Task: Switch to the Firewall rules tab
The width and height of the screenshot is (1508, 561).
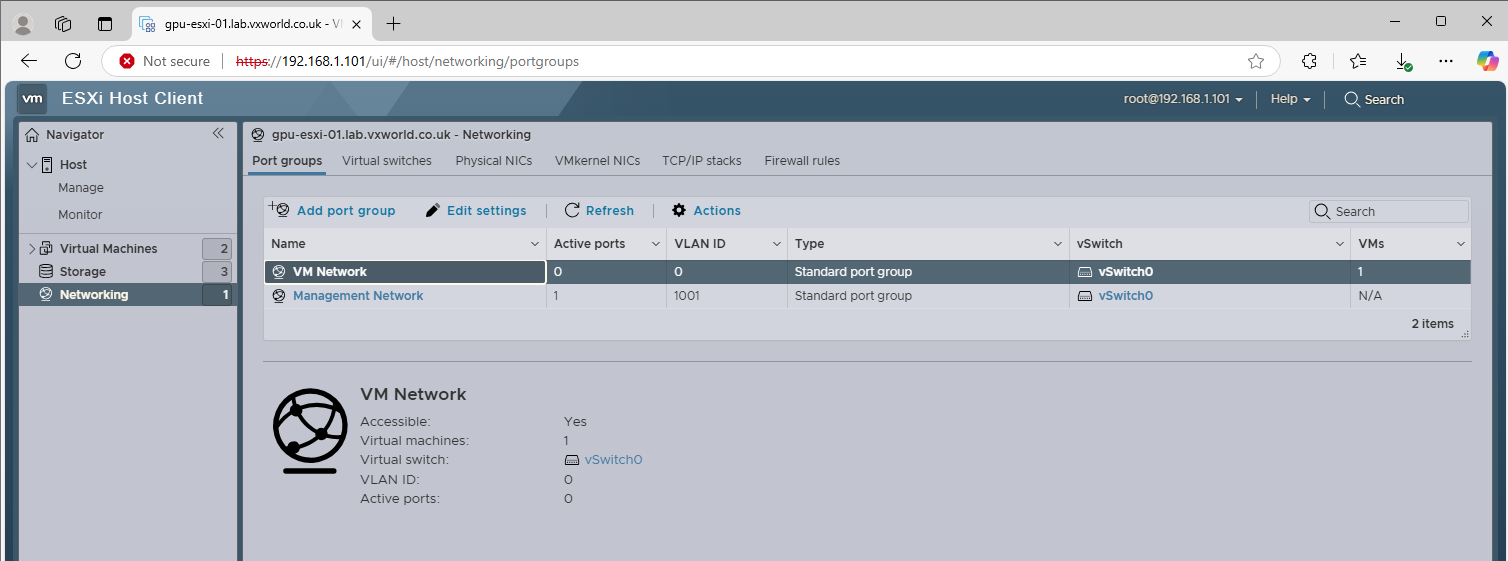Action: [802, 161]
